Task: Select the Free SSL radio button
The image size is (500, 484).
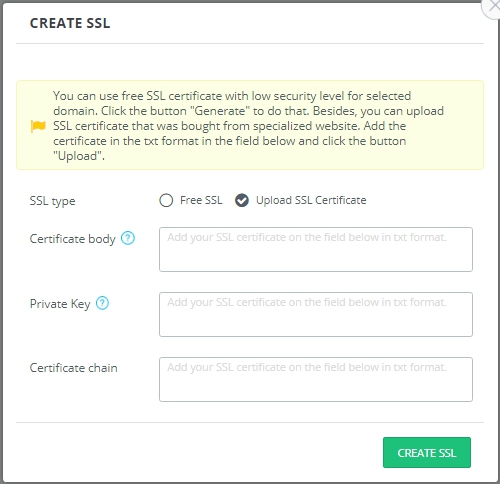Action: 166,201
